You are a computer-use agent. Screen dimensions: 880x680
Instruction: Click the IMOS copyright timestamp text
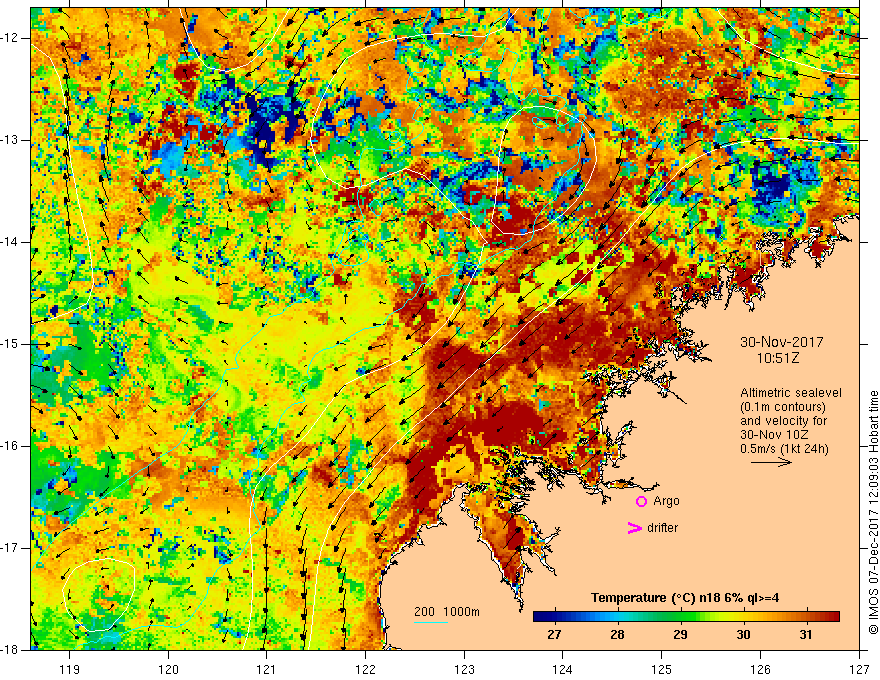873,513
